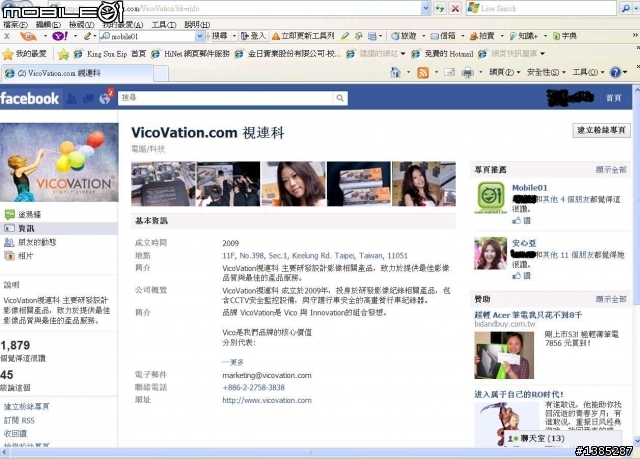The height and width of the screenshot is (459, 640).
Task: Click the Facebook logo
Action: coord(29,98)
